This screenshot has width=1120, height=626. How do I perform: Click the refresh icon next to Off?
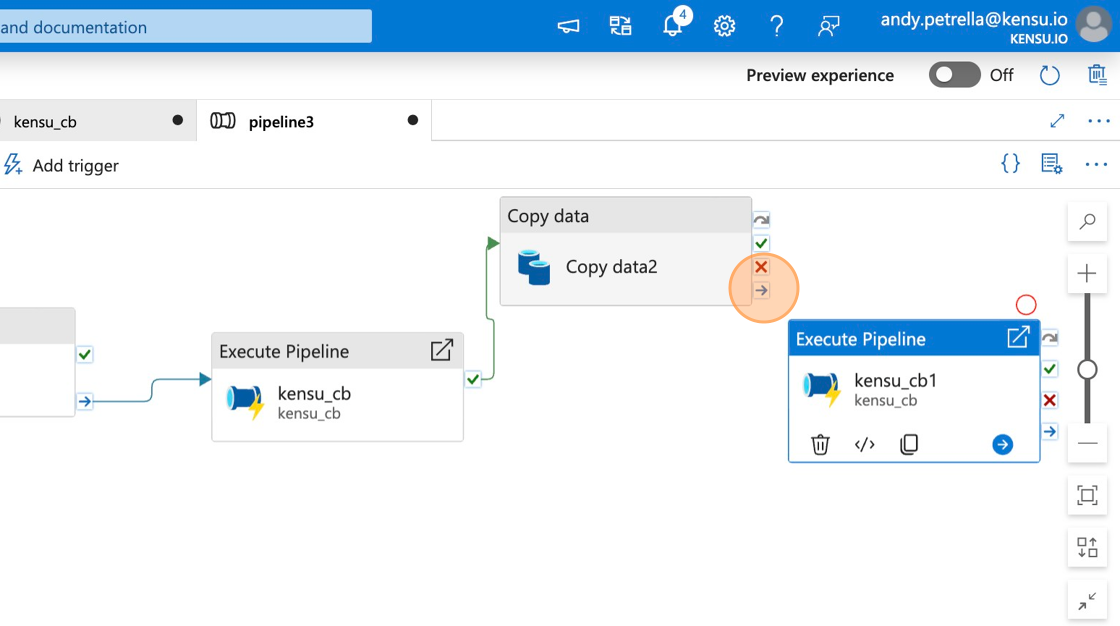pos(1049,75)
